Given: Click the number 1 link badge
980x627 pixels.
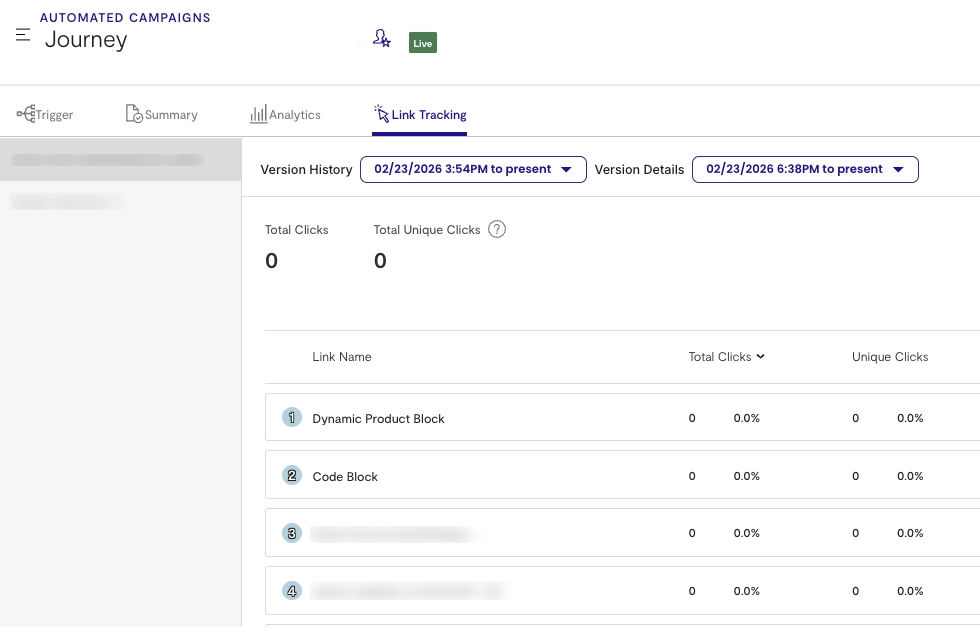Looking at the screenshot, I should click(x=292, y=418).
